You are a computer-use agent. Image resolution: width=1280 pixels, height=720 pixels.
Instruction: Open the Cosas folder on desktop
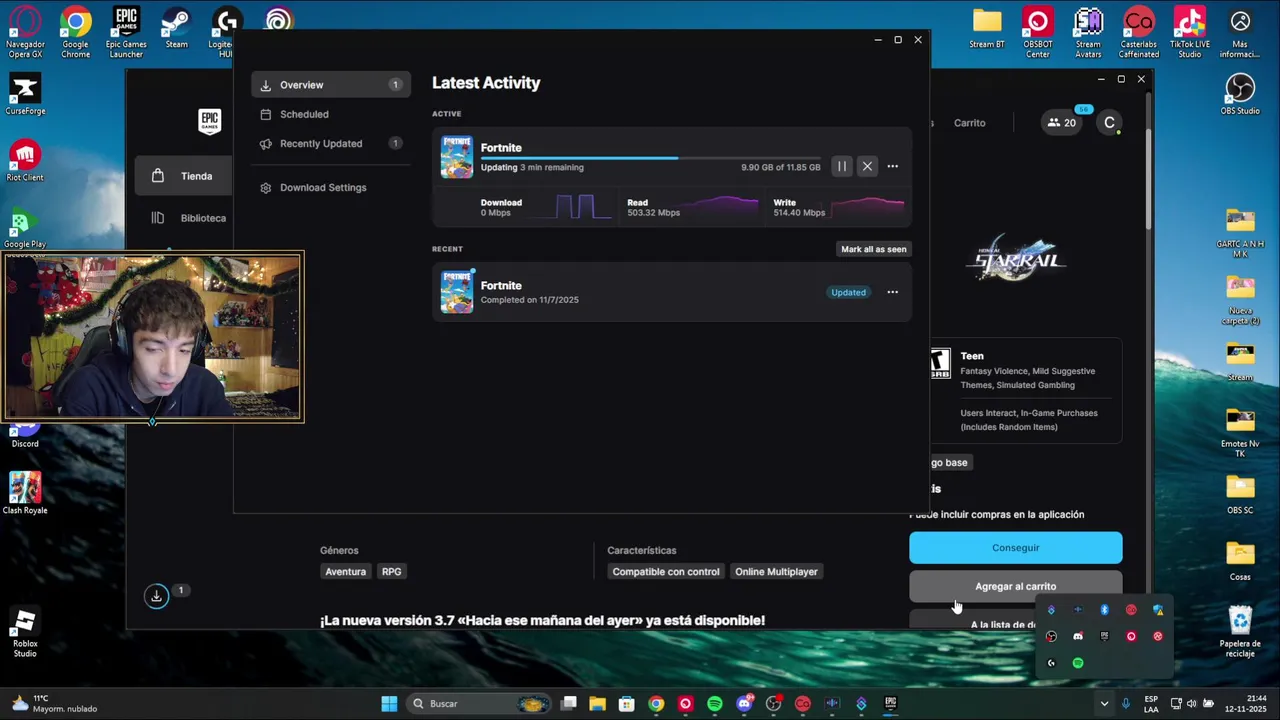coord(1240,561)
